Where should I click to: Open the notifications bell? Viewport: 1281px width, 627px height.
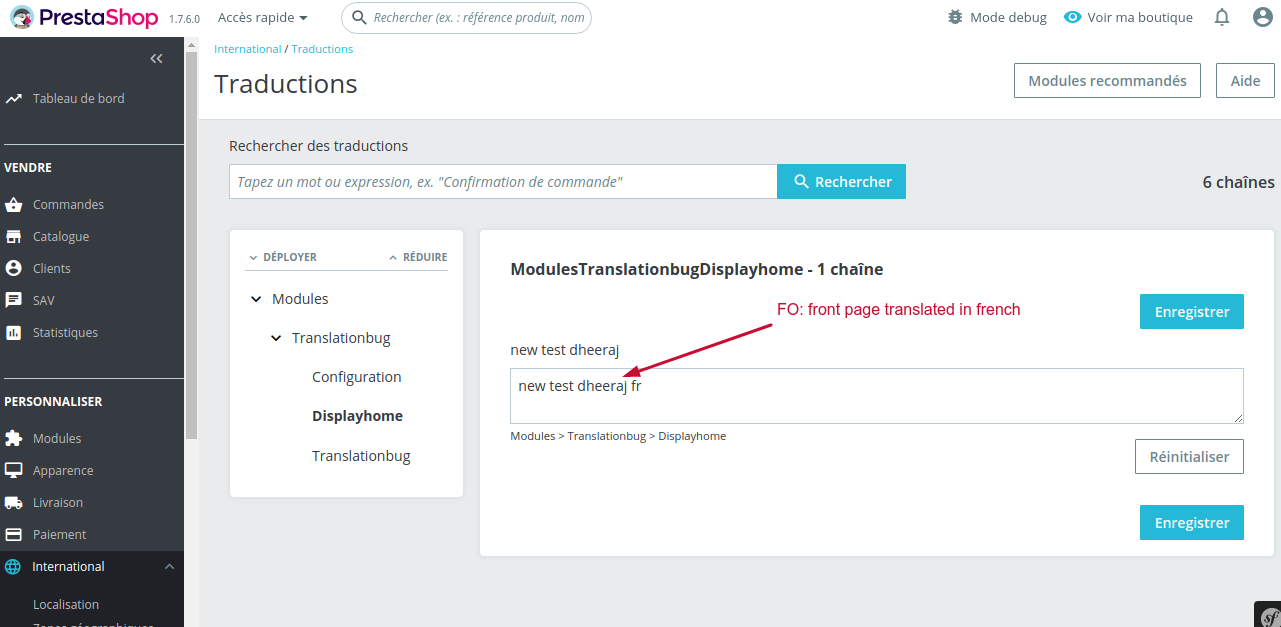coord(1221,17)
